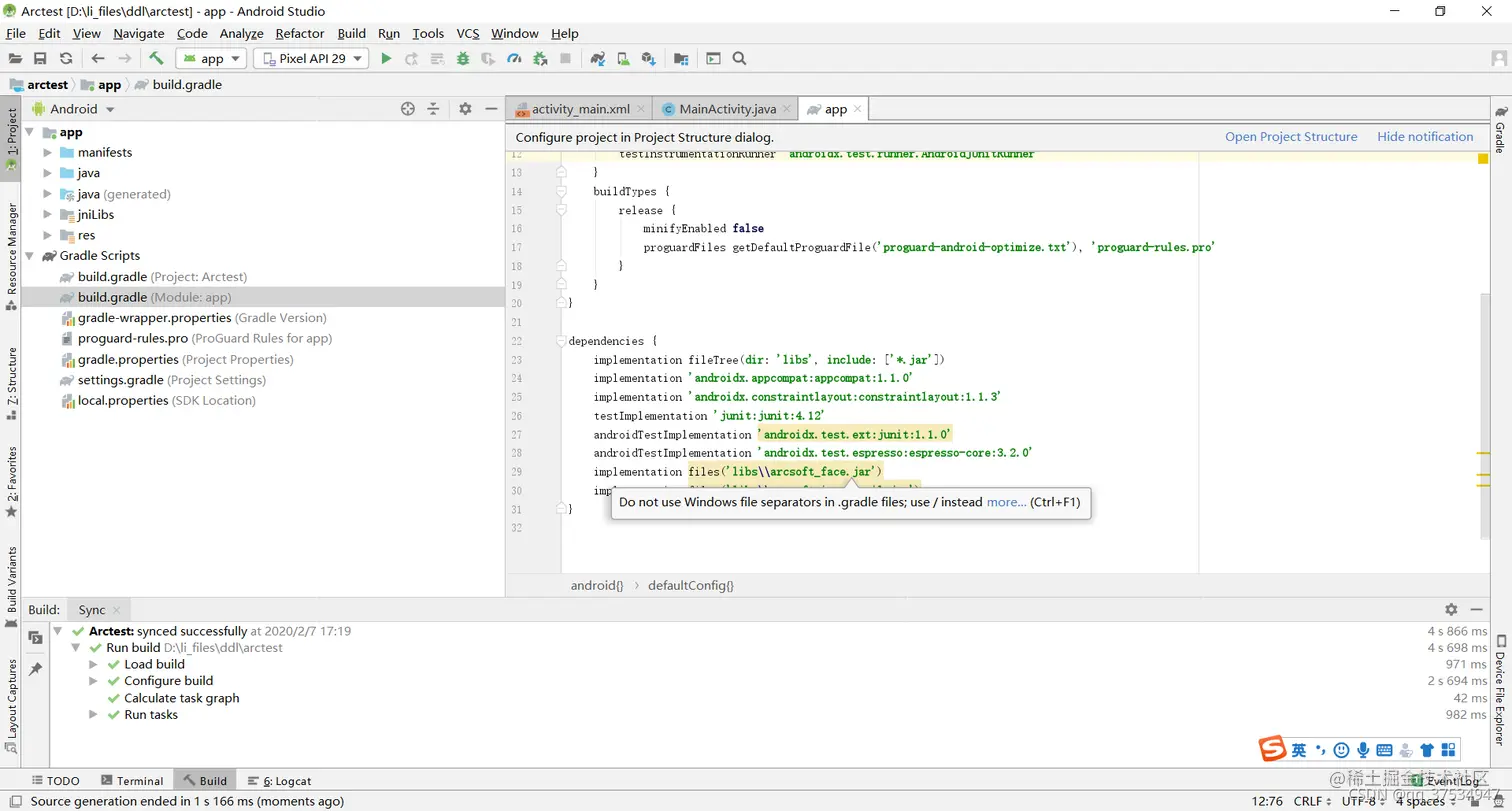This screenshot has height=811, width=1512.
Task: Click the more... link in the tooltip
Action: [x=1006, y=502]
